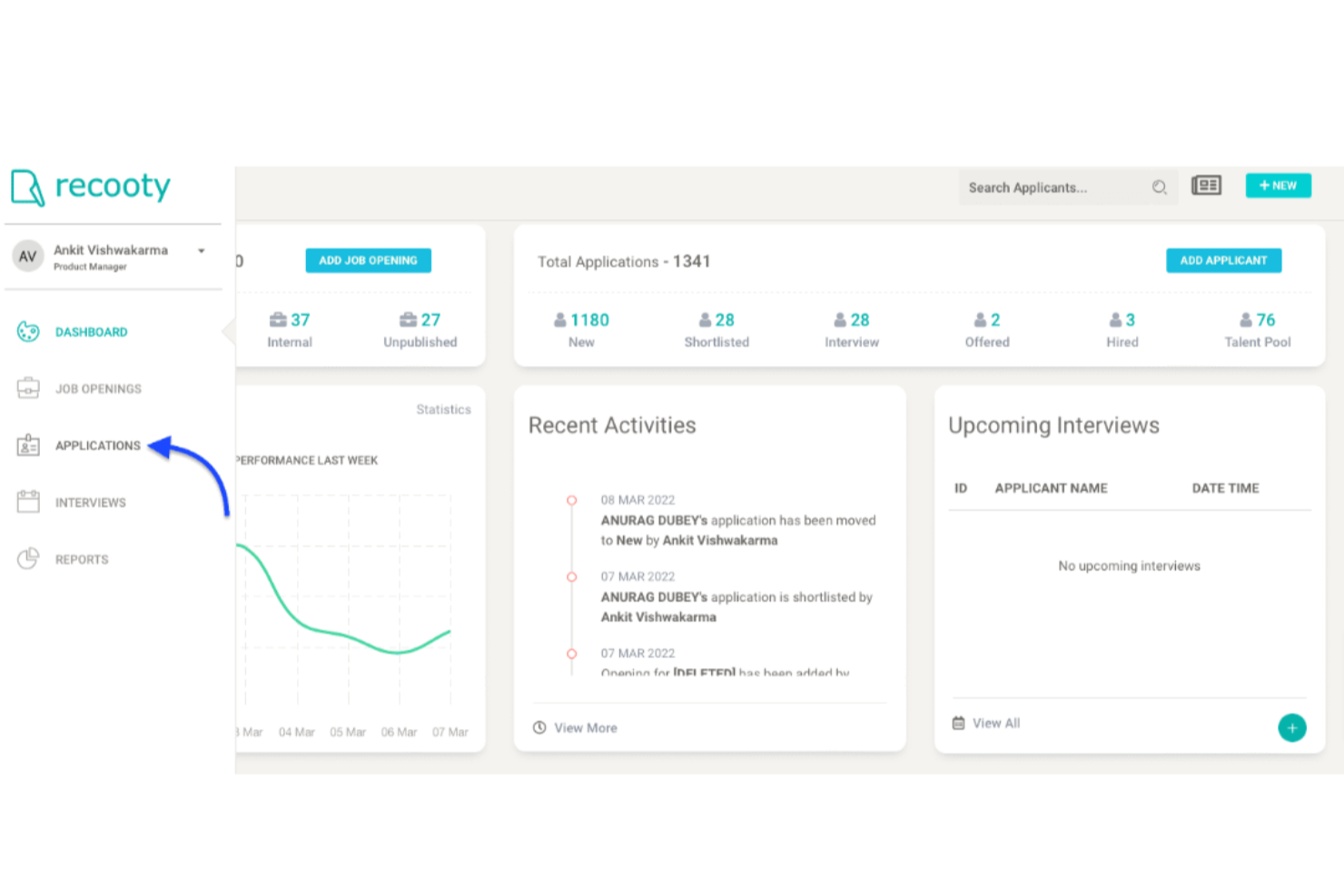Open the Reports menu item
Viewport: 1344px width, 896px height.
coord(82,560)
